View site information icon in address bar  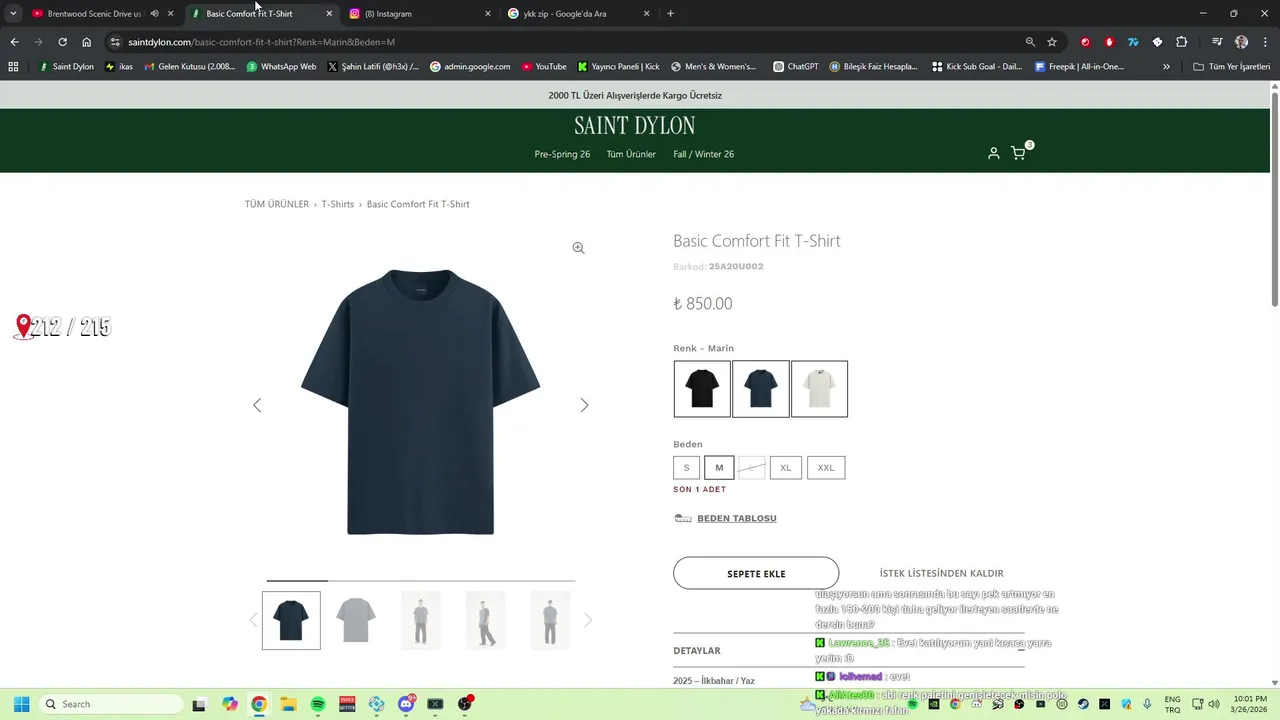(x=115, y=42)
